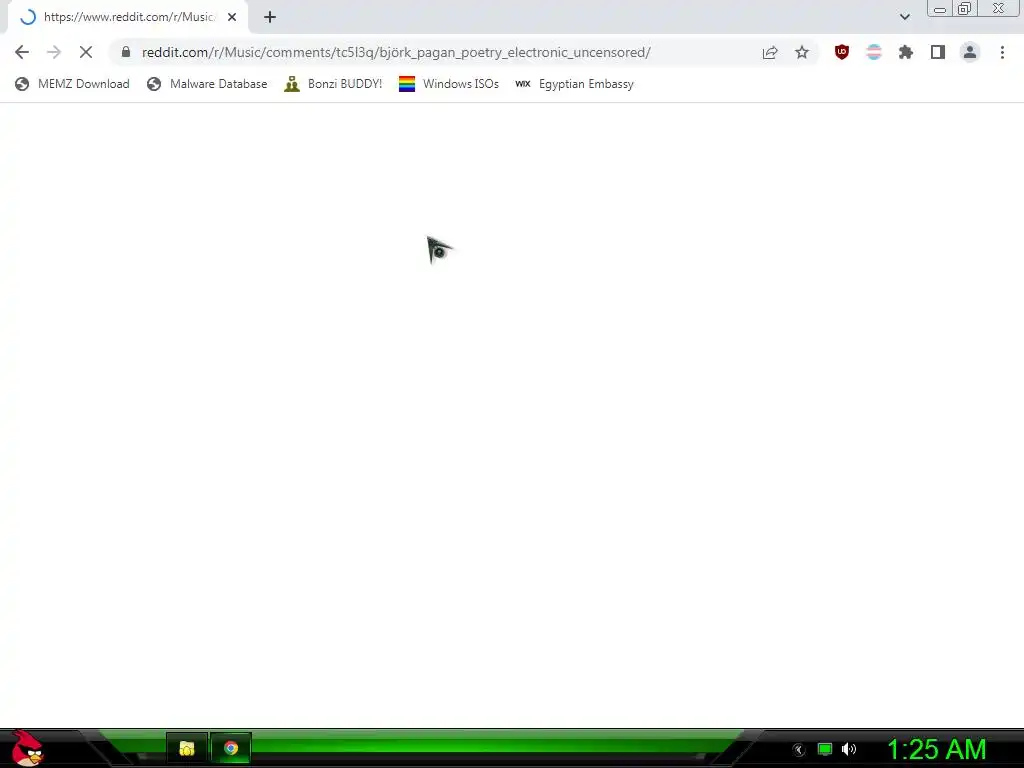This screenshot has height=768, width=1024.
Task: Go back to the previous page
Action: [x=22, y=52]
